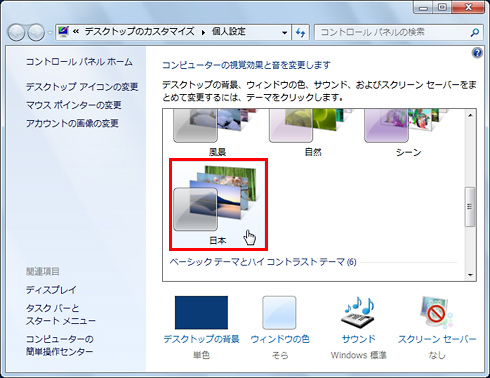The image size is (490, 378).
Task: Click the そら label under window color
Action: coord(280,355)
